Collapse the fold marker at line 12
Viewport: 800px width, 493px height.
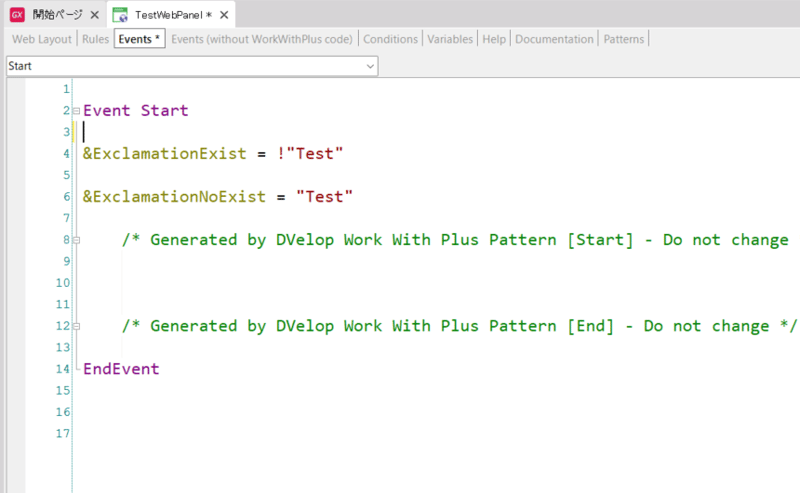click(76, 327)
